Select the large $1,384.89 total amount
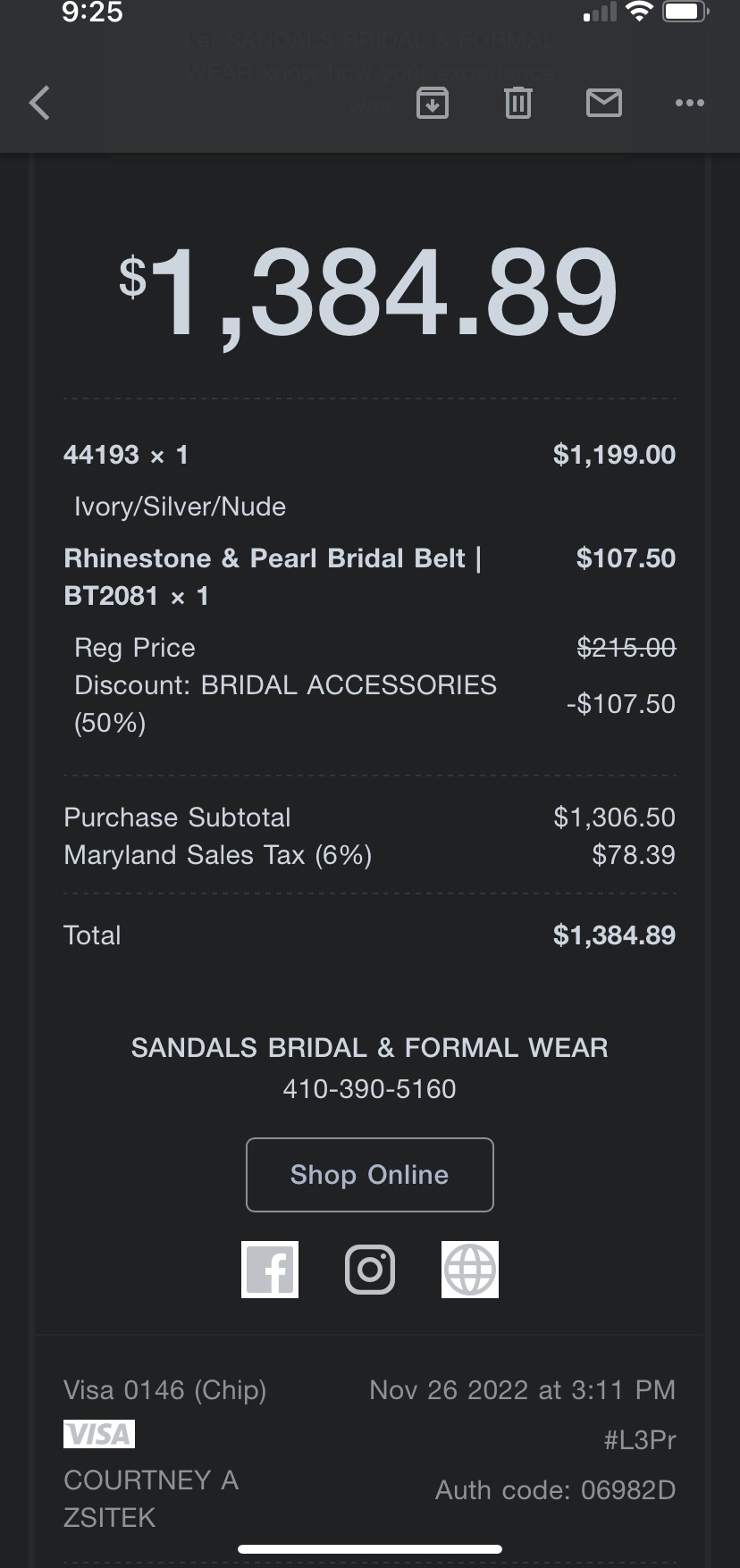 [368, 293]
